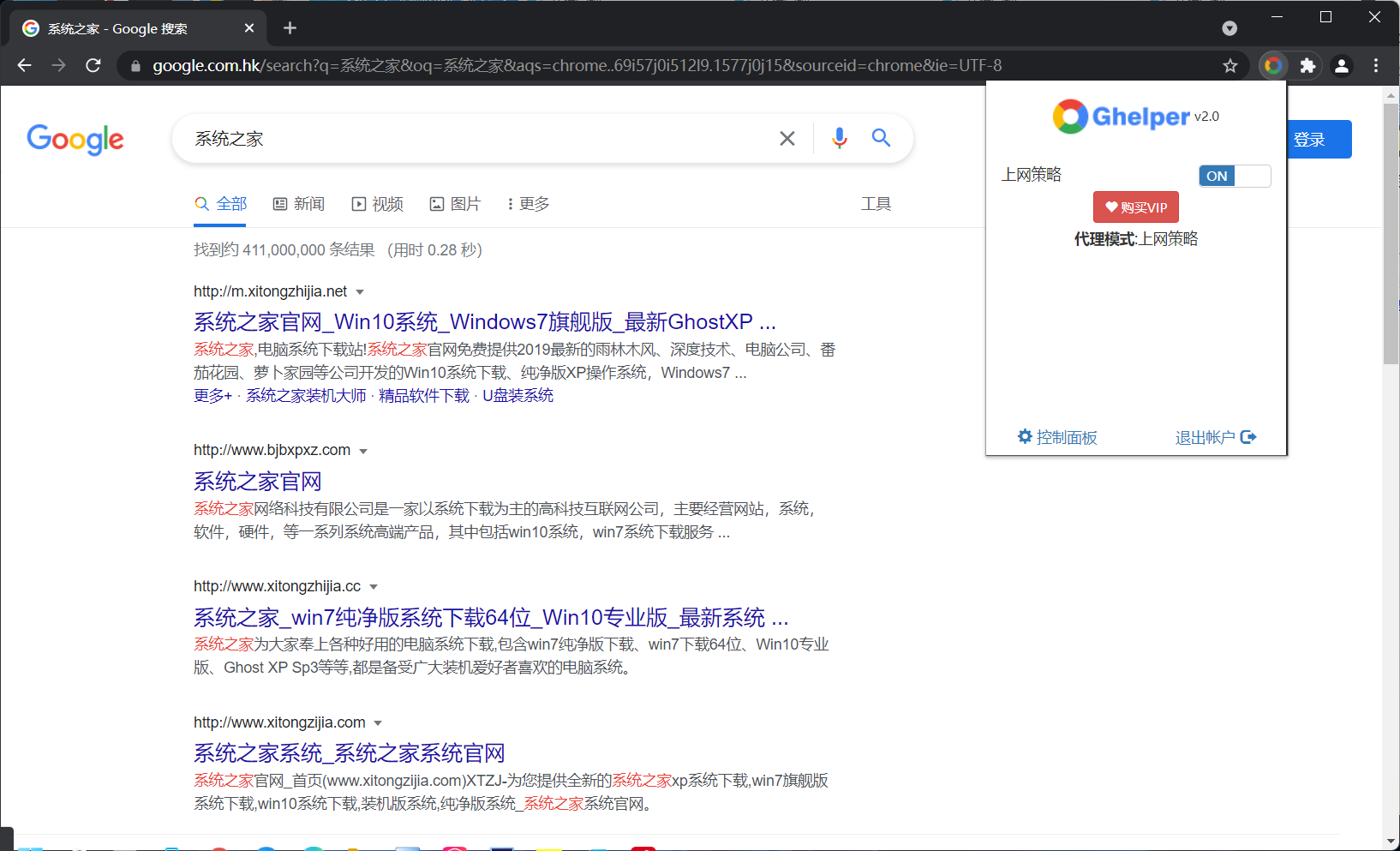Click the vertical page scrollbar thumb
Image resolution: width=1400 pixels, height=851 pixels.
1391,231
